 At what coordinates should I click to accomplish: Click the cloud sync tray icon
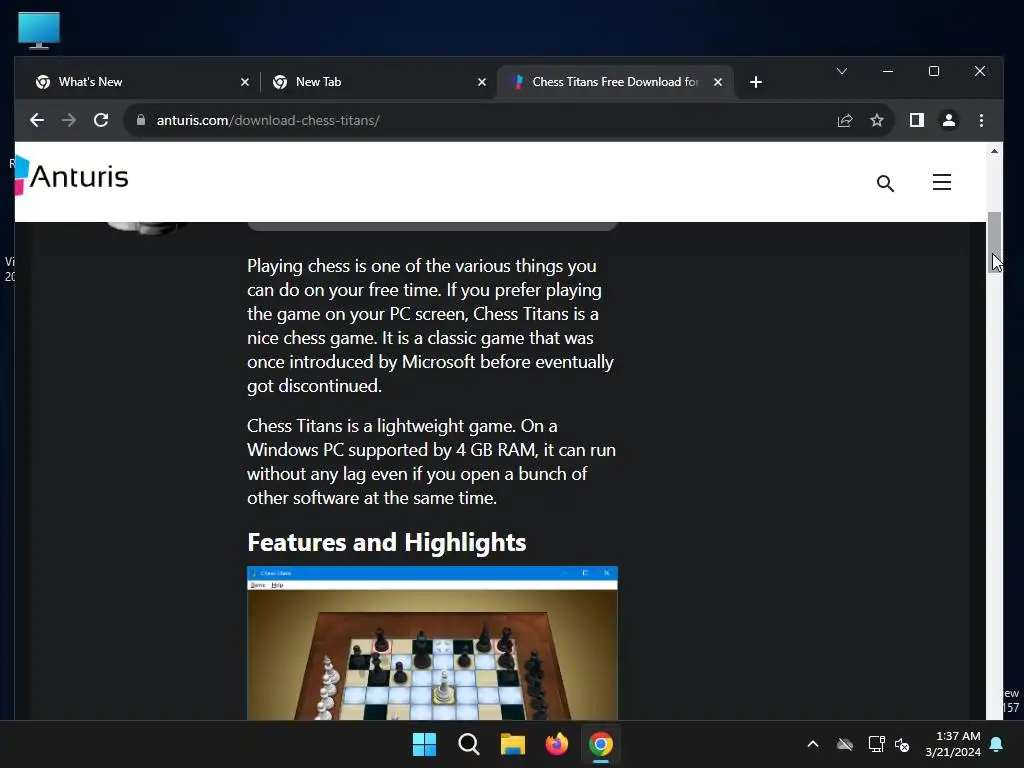[x=845, y=744]
